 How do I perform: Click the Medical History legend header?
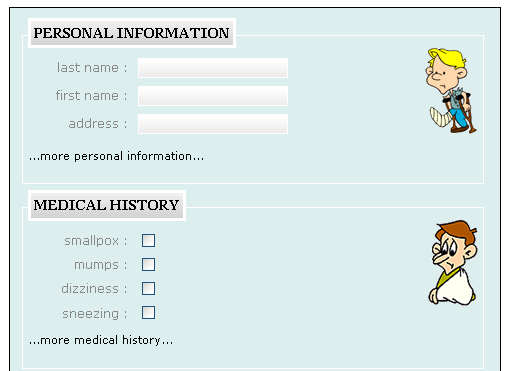coord(107,205)
